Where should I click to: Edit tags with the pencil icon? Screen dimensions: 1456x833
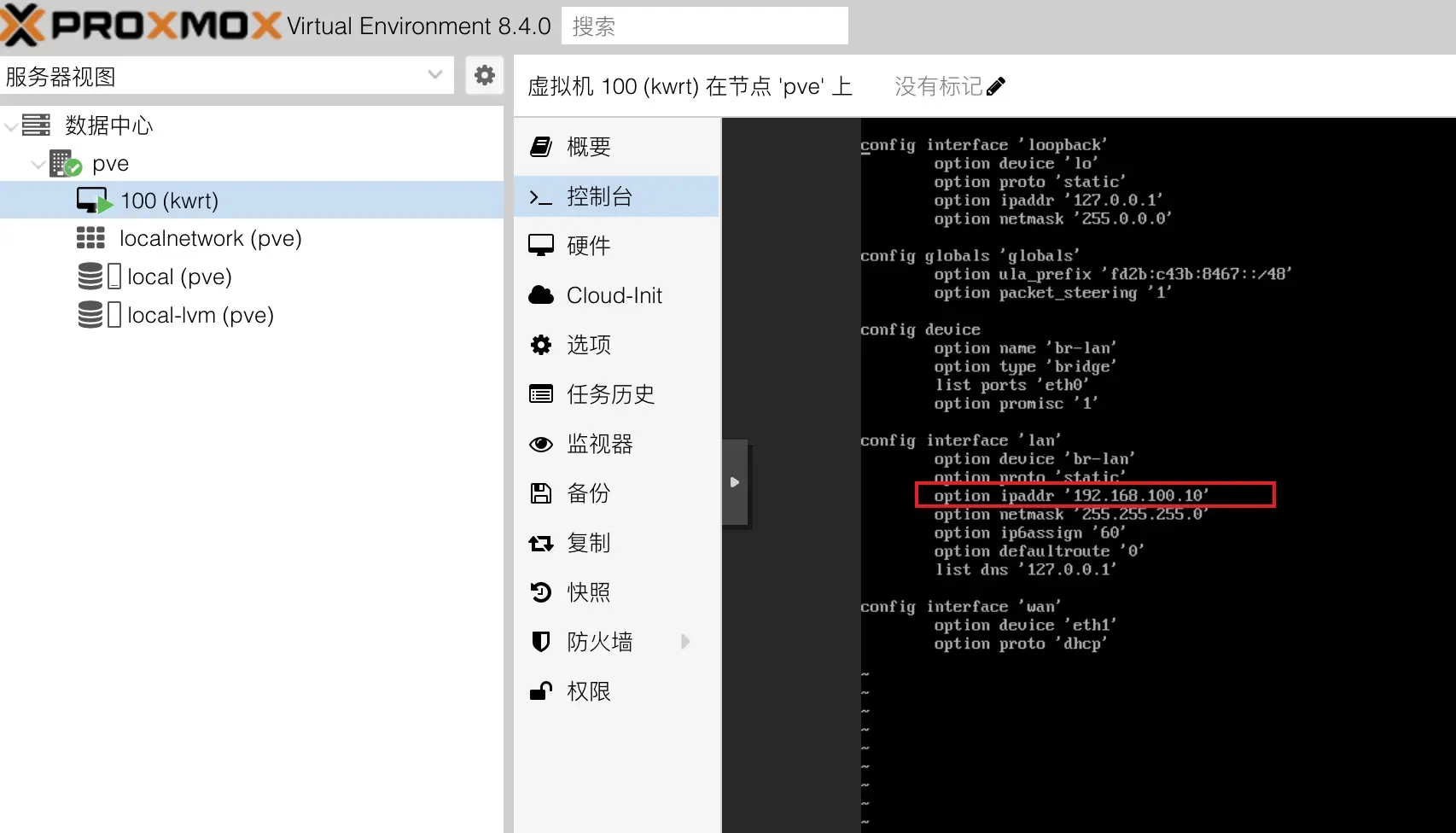click(x=995, y=86)
